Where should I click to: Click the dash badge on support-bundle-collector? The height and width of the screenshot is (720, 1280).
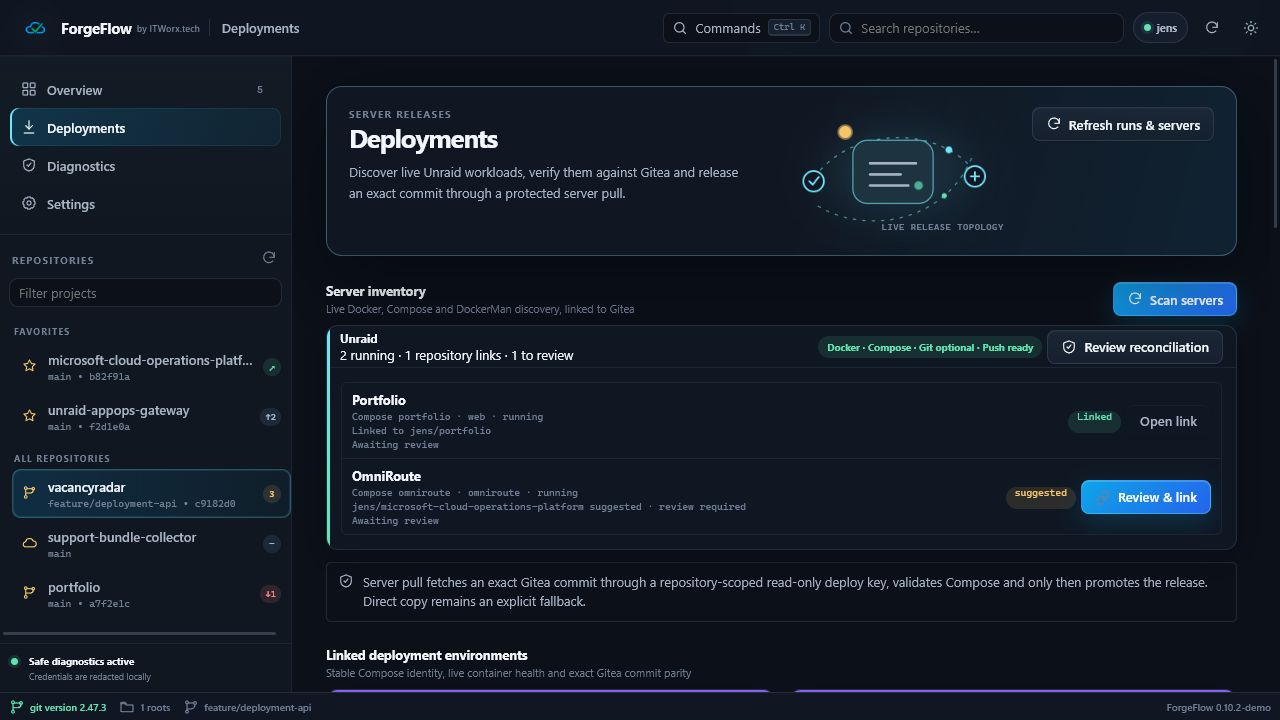click(271, 544)
